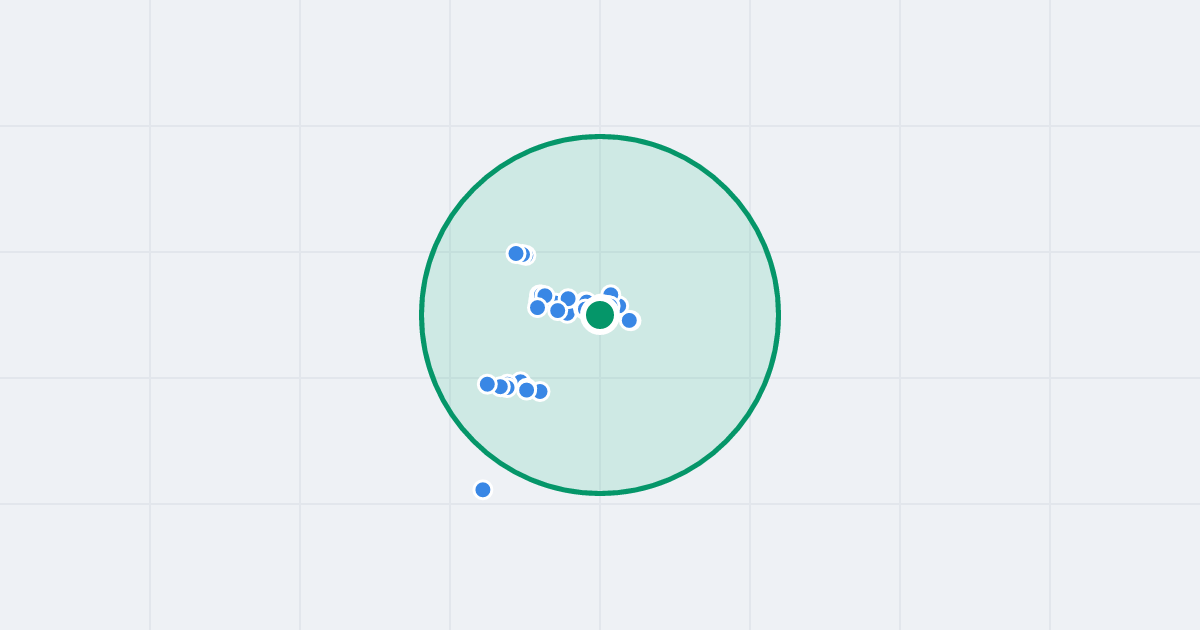Select leftmost blue dot of the bottom cluster

487,384
